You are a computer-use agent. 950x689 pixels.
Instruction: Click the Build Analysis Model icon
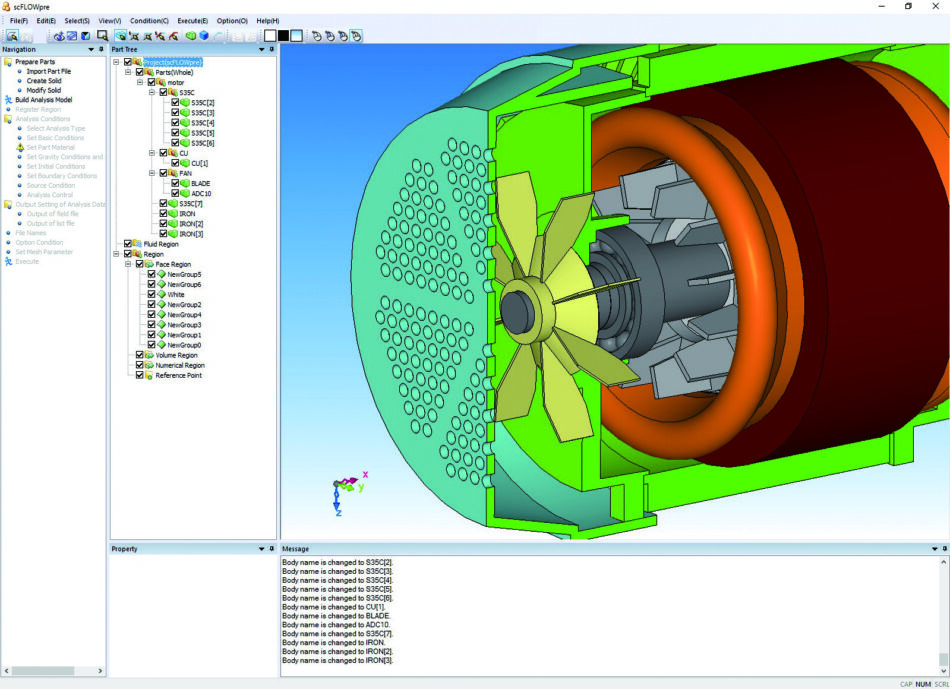tap(8, 99)
